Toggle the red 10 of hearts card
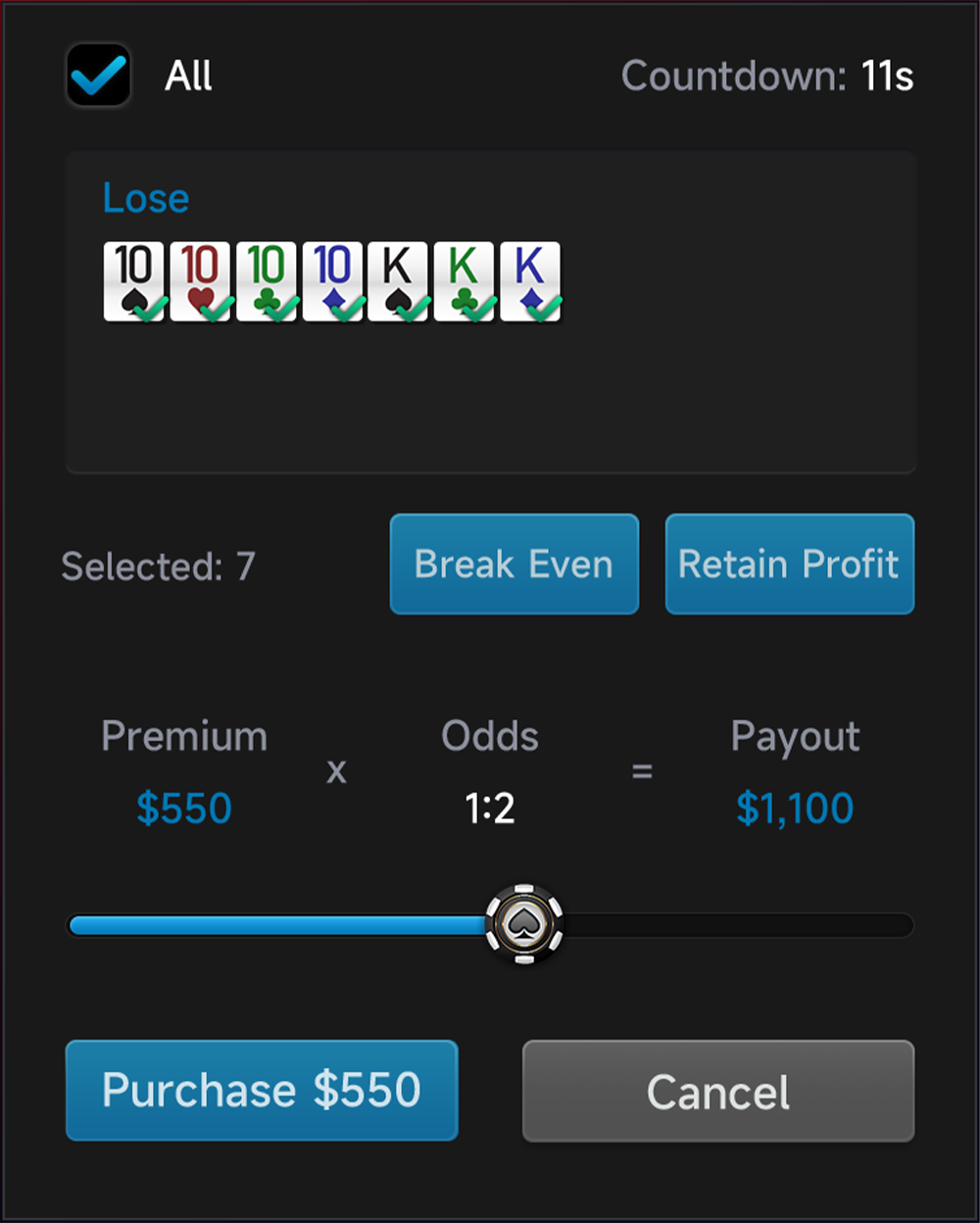Image resolution: width=980 pixels, height=1223 pixels. tap(200, 282)
